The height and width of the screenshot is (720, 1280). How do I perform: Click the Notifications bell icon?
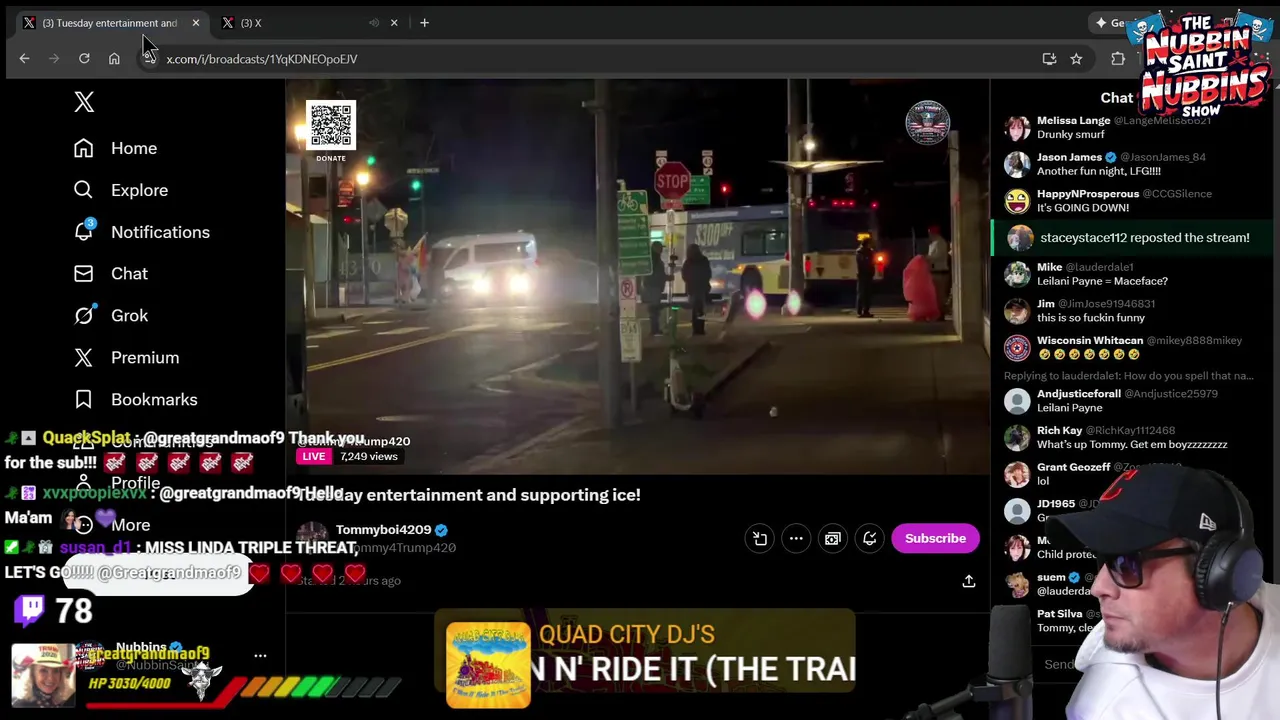84,232
